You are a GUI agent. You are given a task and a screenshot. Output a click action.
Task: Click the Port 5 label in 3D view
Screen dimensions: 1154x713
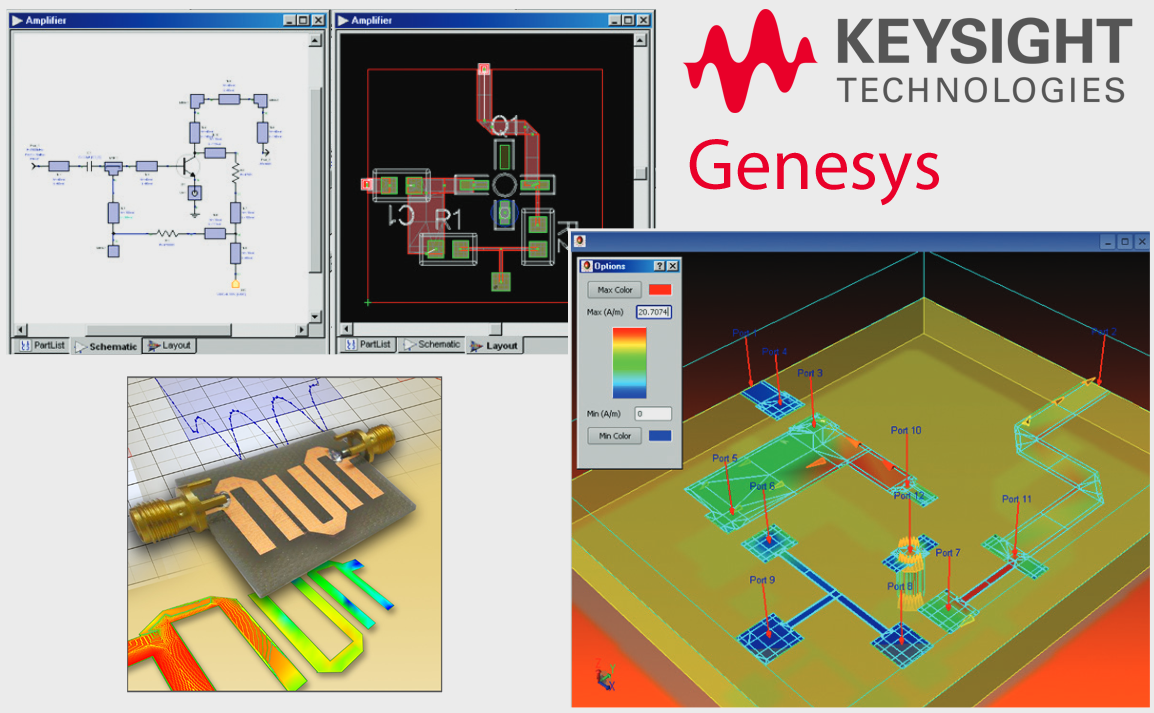pyautogui.click(x=724, y=458)
